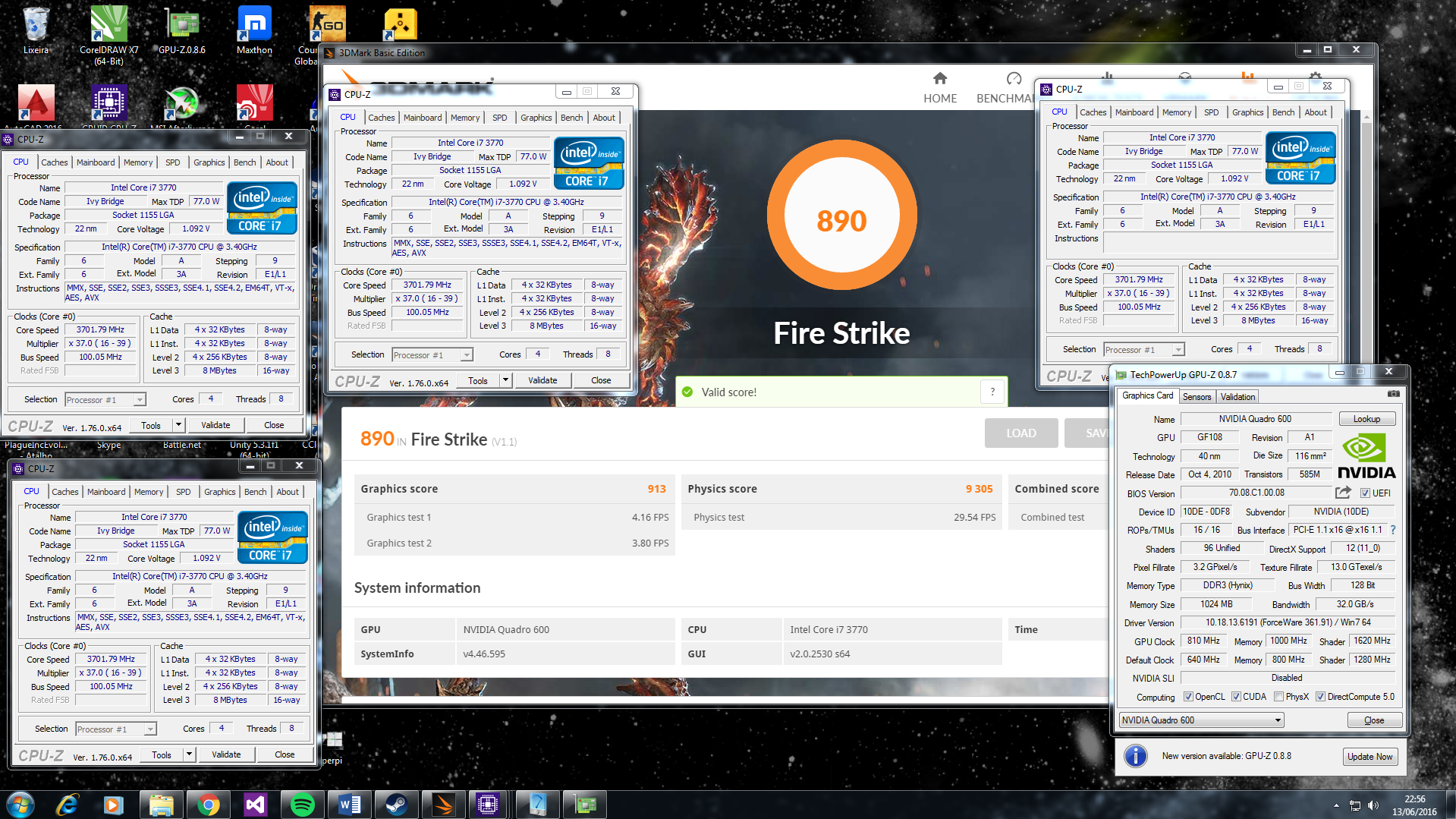
Task: Toggle the CUDA checkbox in GPU-Z
Action: (x=1236, y=697)
